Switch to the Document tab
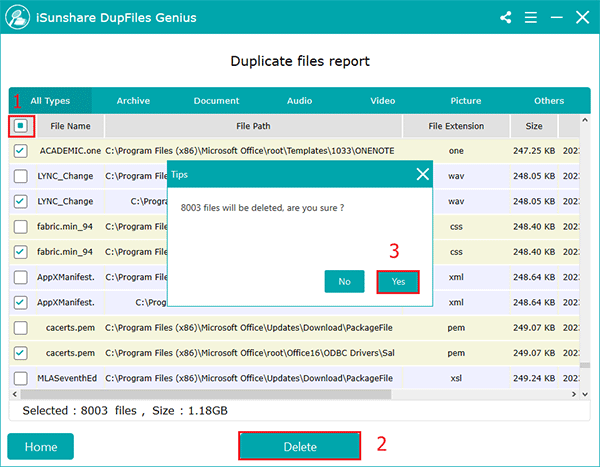 pos(216,101)
